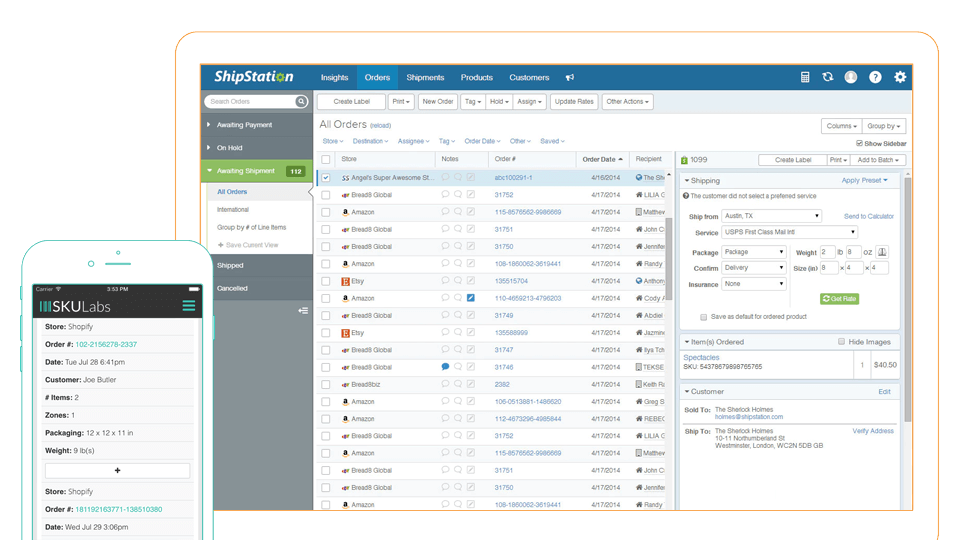Open the user account avatar icon

[x=851, y=77]
